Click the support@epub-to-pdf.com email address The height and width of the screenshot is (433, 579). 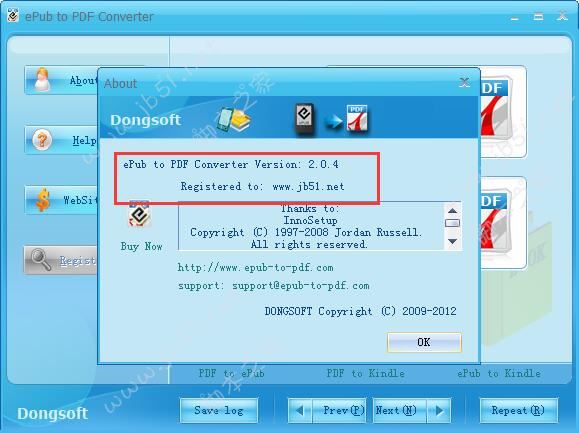301,285
